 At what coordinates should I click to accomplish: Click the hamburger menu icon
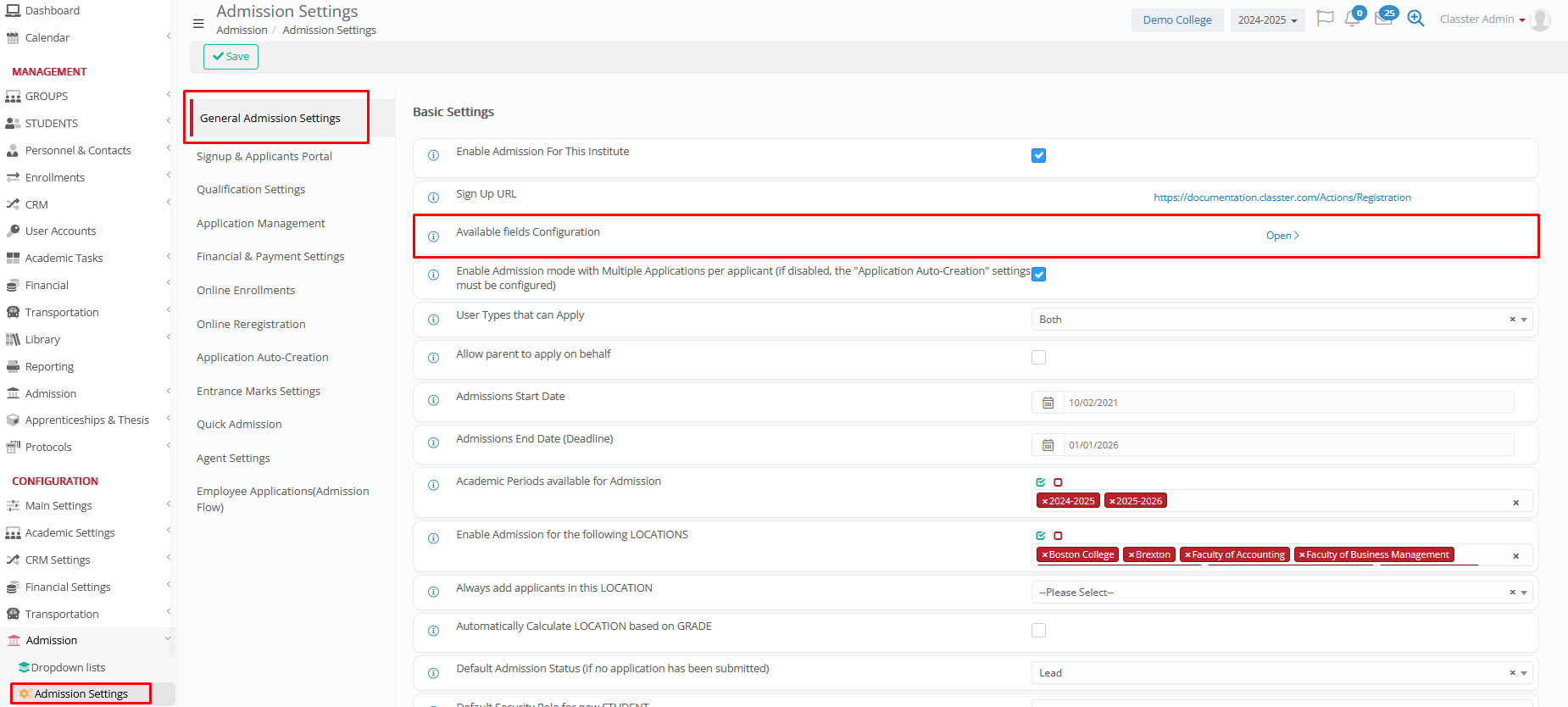tap(198, 24)
